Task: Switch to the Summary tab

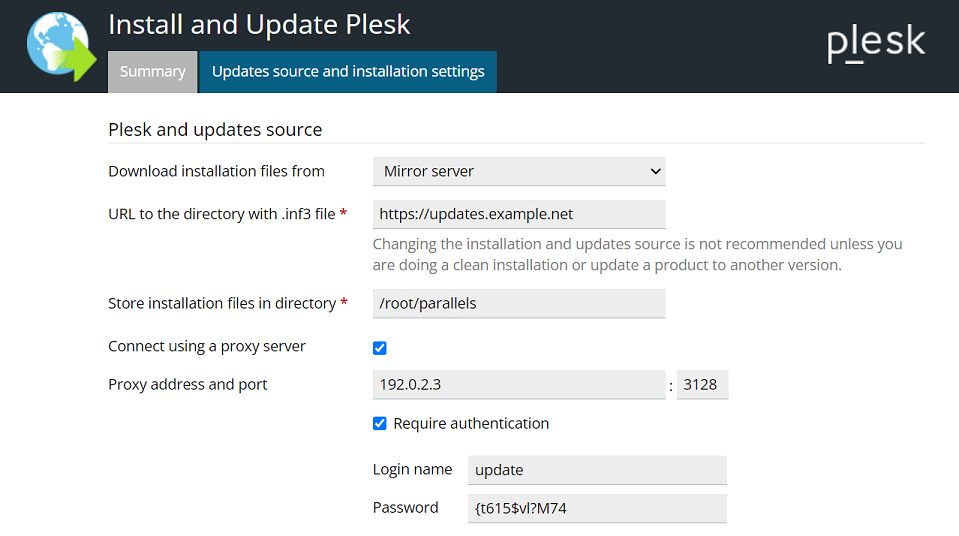Action: (152, 72)
